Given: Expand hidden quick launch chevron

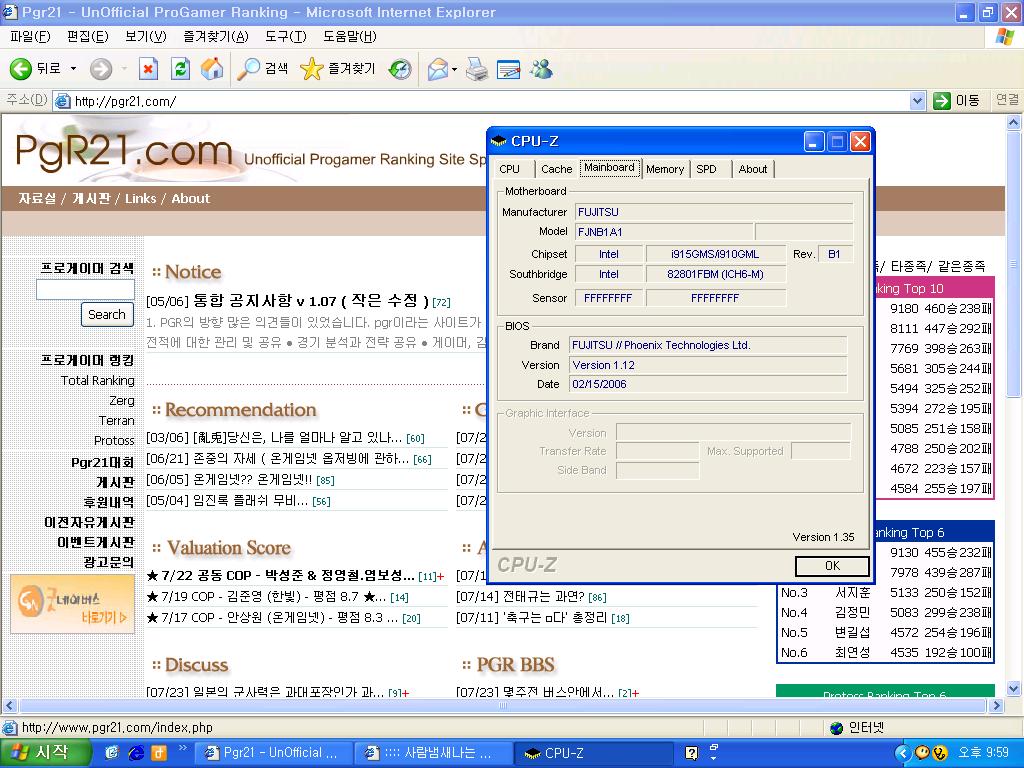Looking at the screenshot, I should point(183,748).
